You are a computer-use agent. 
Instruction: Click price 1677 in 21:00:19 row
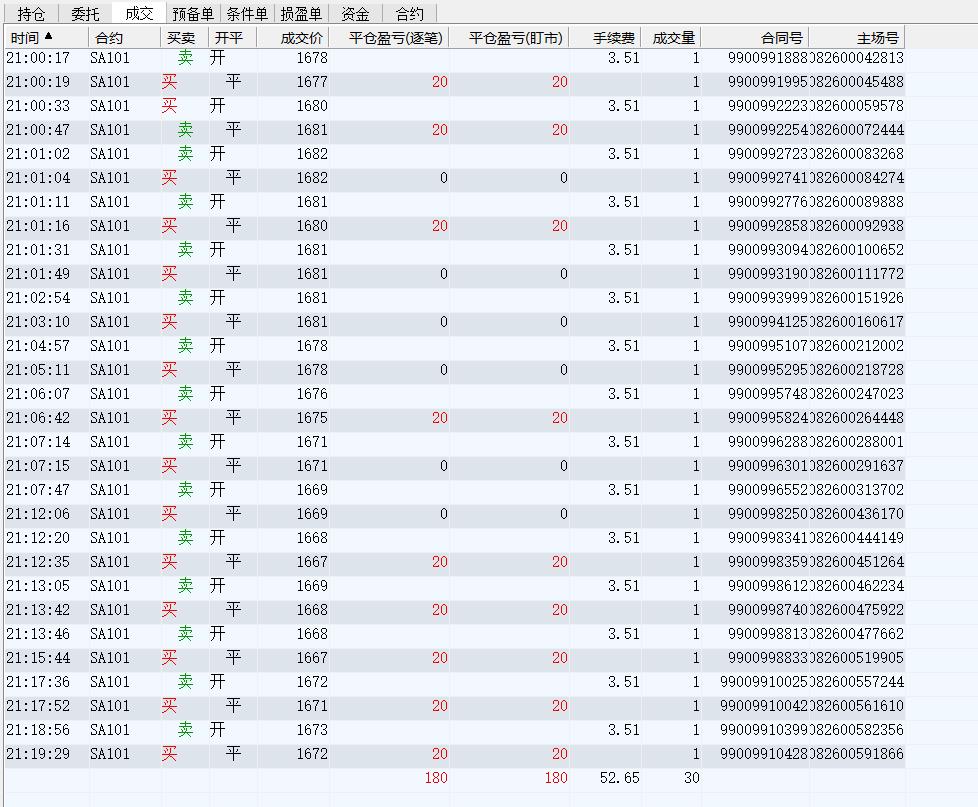312,82
